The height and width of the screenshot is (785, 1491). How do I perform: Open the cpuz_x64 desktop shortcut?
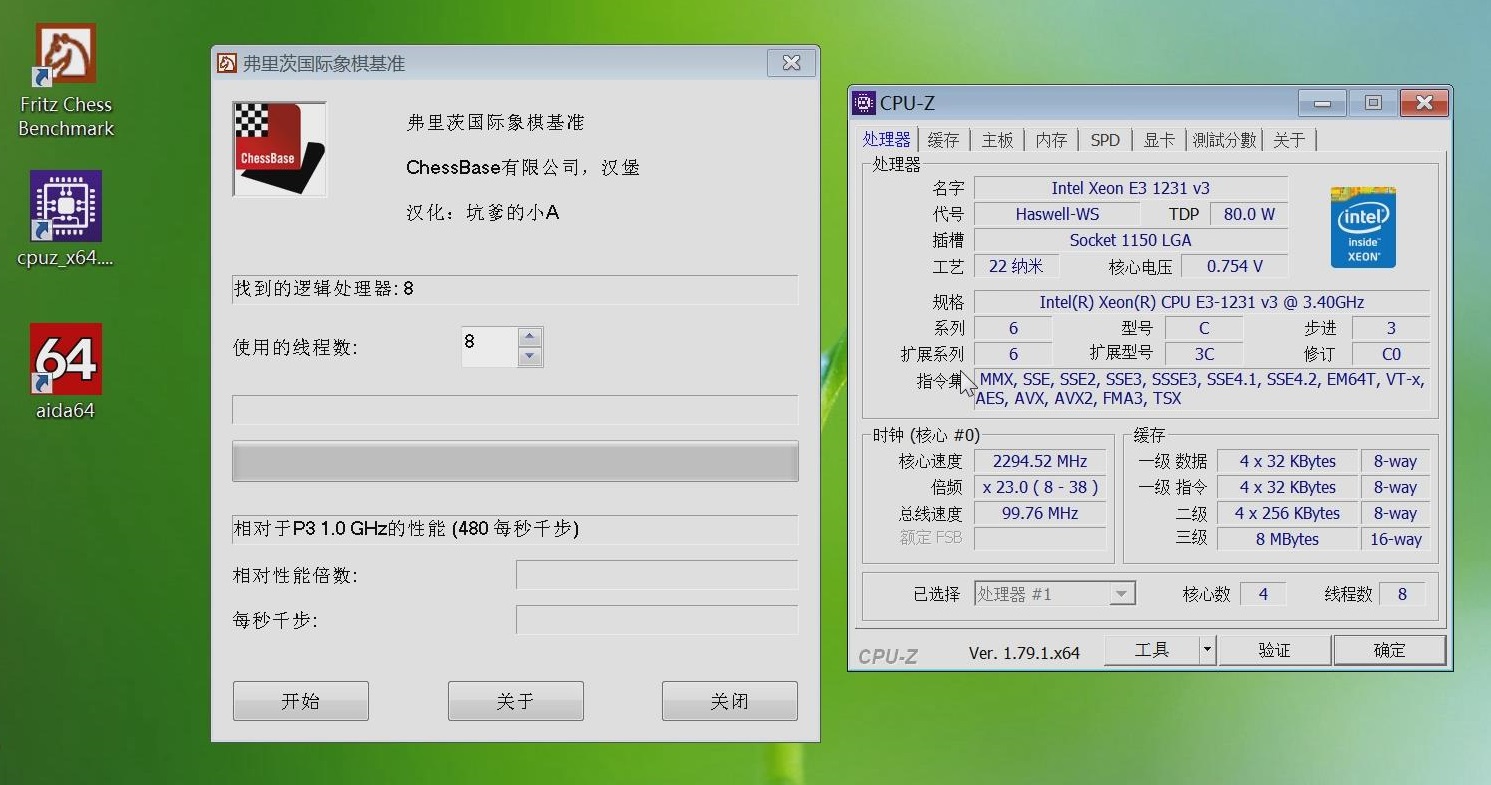66,219
